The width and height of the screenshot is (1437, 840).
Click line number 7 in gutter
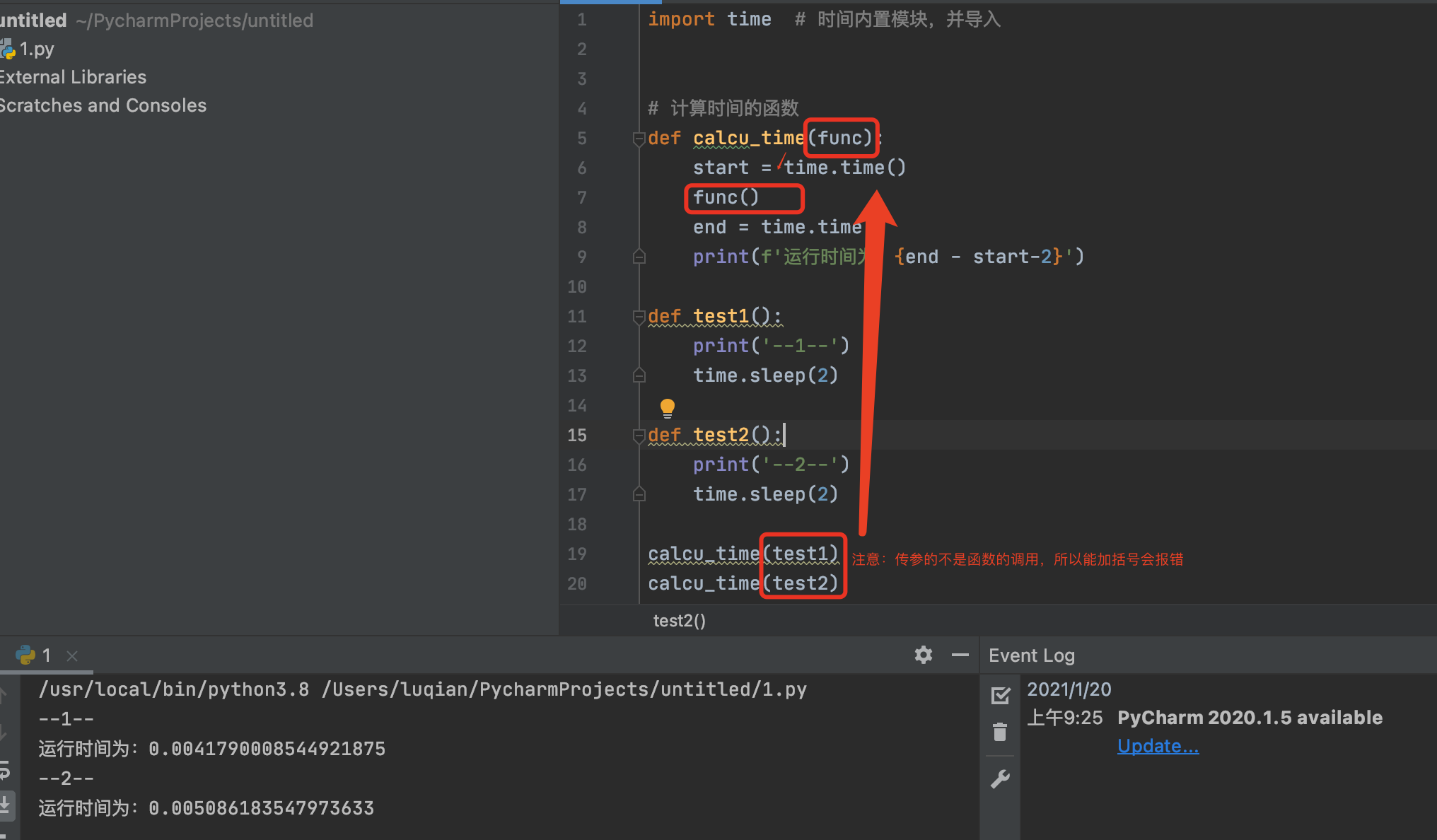pyautogui.click(x=581, y=197)
